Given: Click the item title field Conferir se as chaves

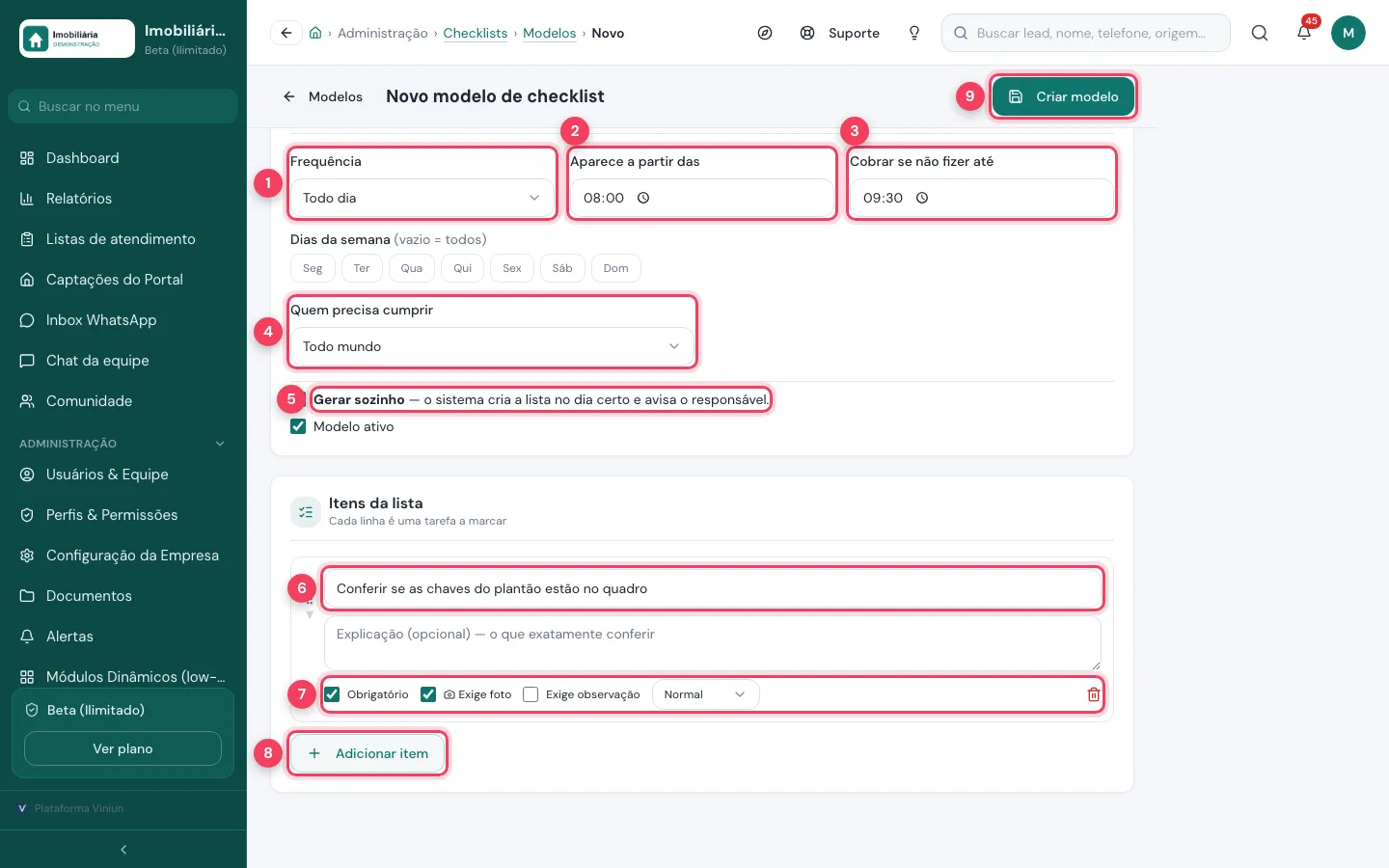Looking at the screenshot, I should 713,588.
